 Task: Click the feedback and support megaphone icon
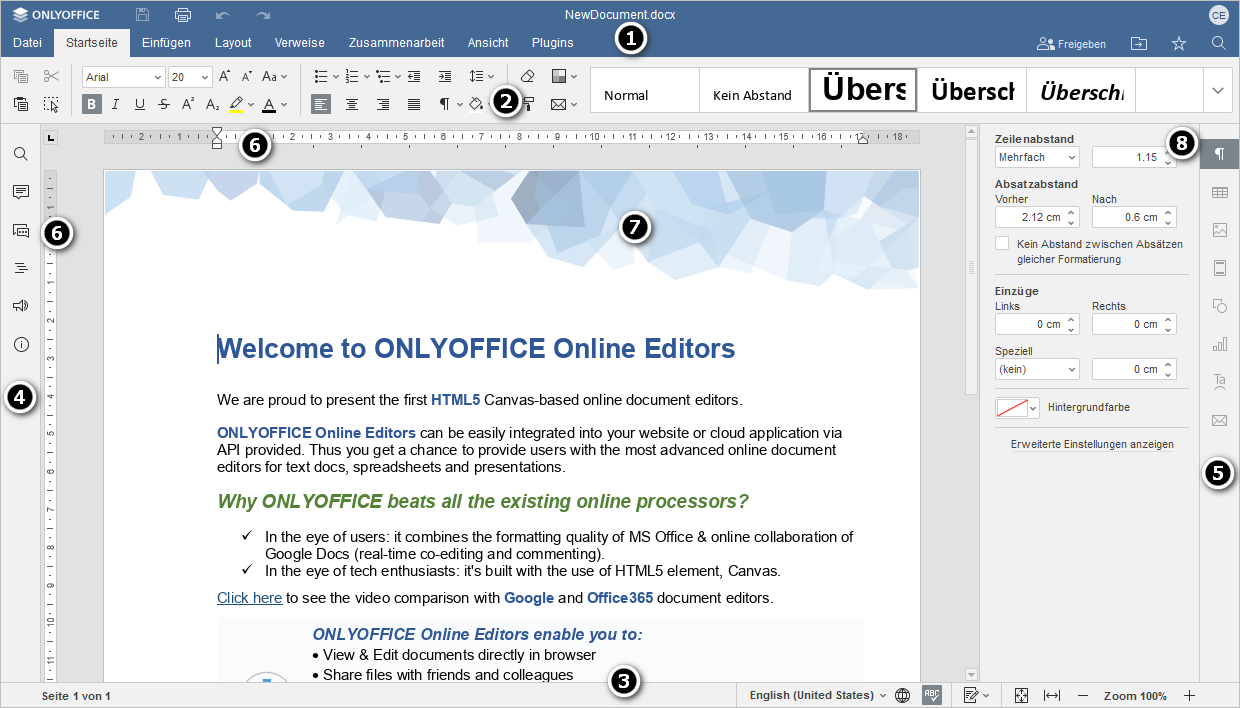pos(21,306)
